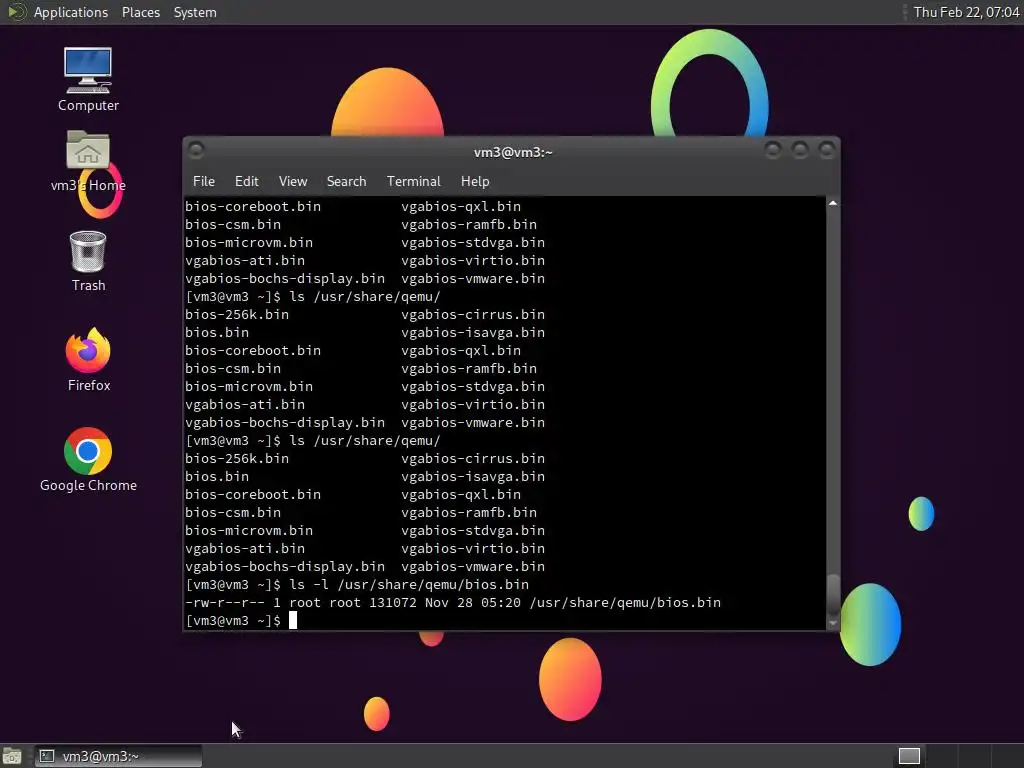The image size is (1024, 768).
Task: Click the last vgabios-cirrus.bin listing entry
Action: point(473,458)
